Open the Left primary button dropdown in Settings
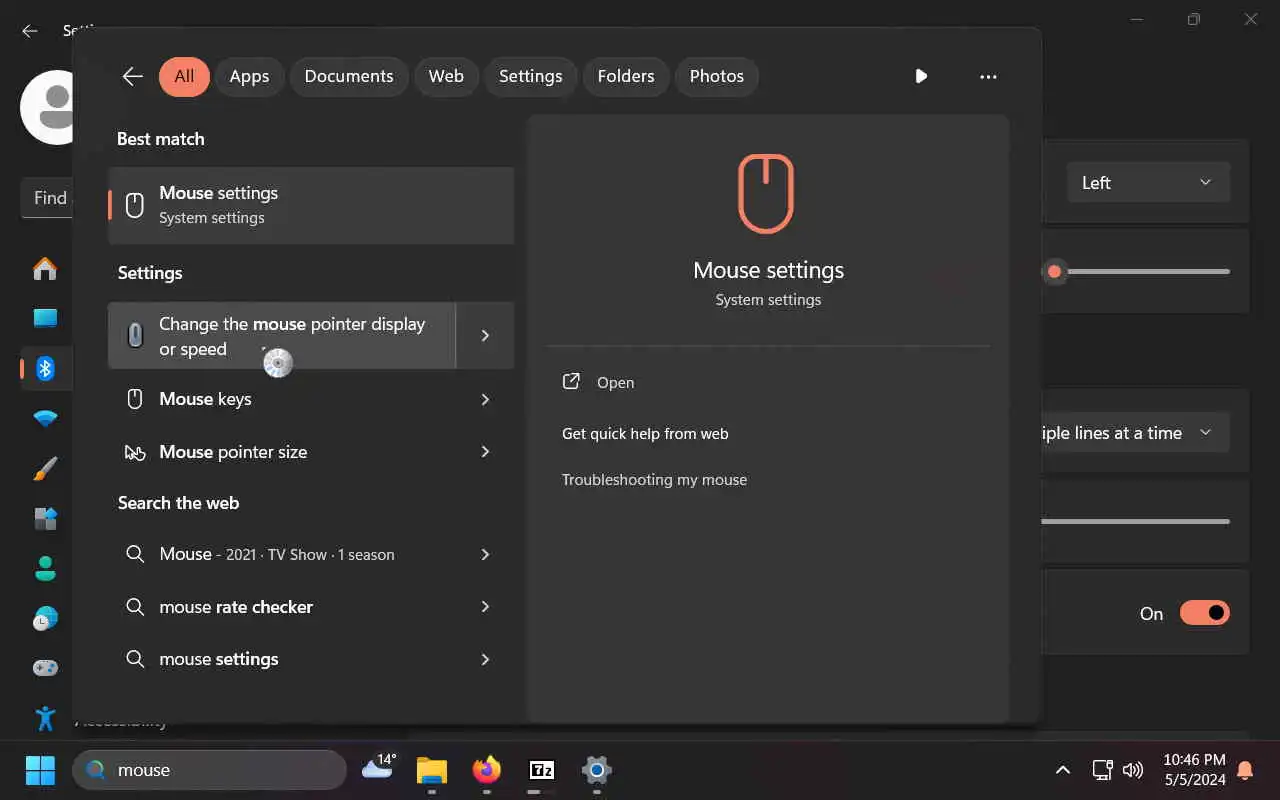Viewport: 1280px width, 800px height. click(1148, 183)
